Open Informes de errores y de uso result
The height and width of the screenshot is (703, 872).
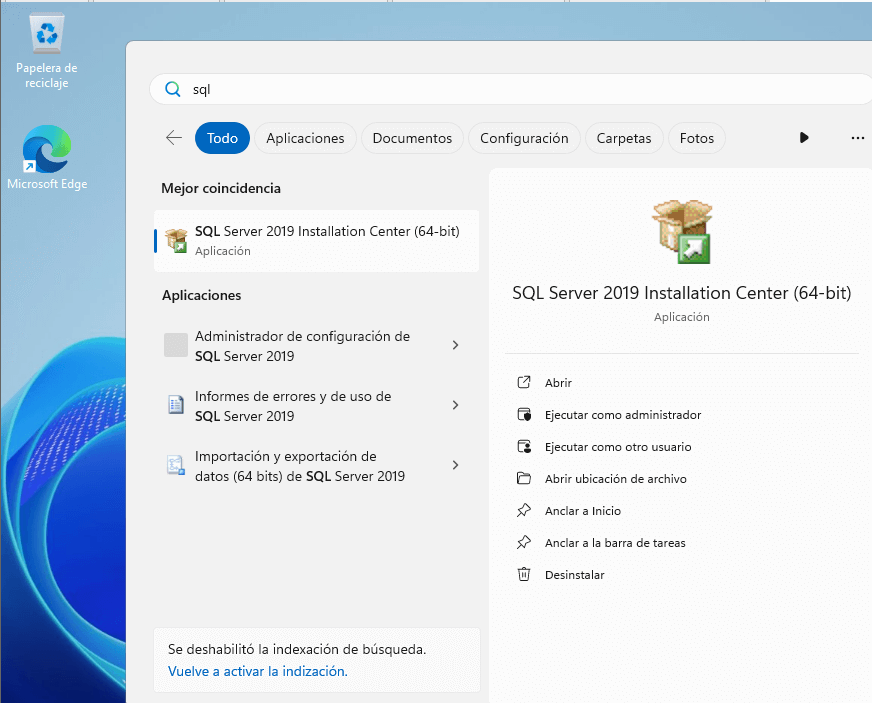pyautogui.click(x=316, y=405)
